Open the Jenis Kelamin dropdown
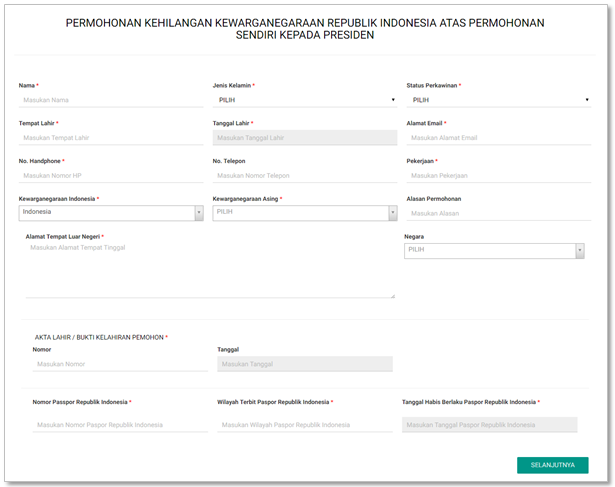This screenshot has width=615, height=487. (304, 100)
